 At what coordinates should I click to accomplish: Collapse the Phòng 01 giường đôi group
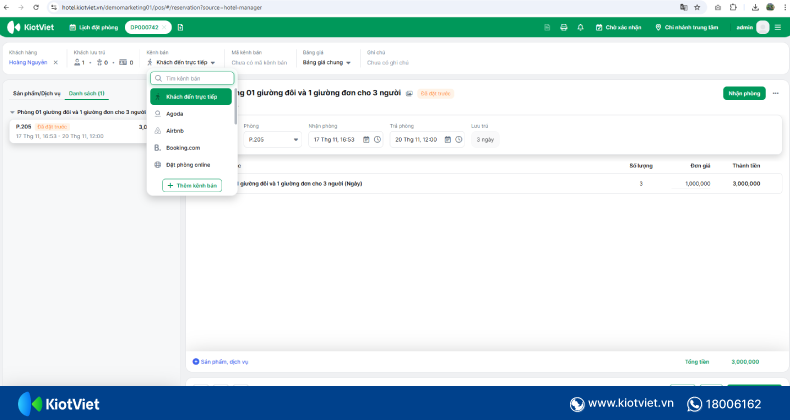point(12,112)
